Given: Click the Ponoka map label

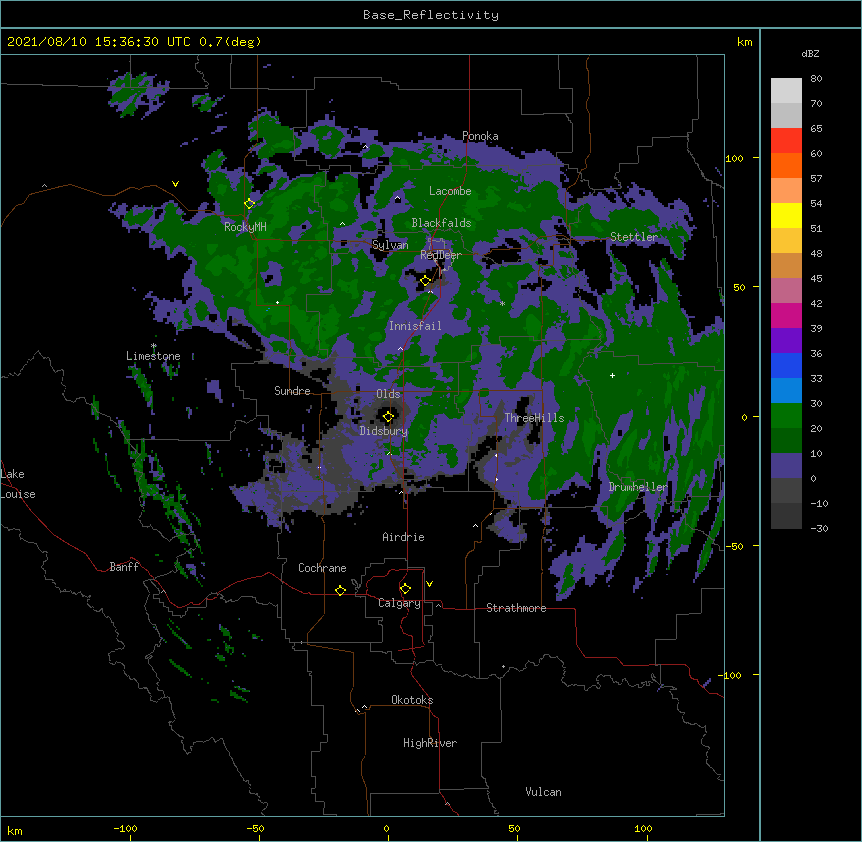Looking at the screenshot, I should [x=480, y=136].
